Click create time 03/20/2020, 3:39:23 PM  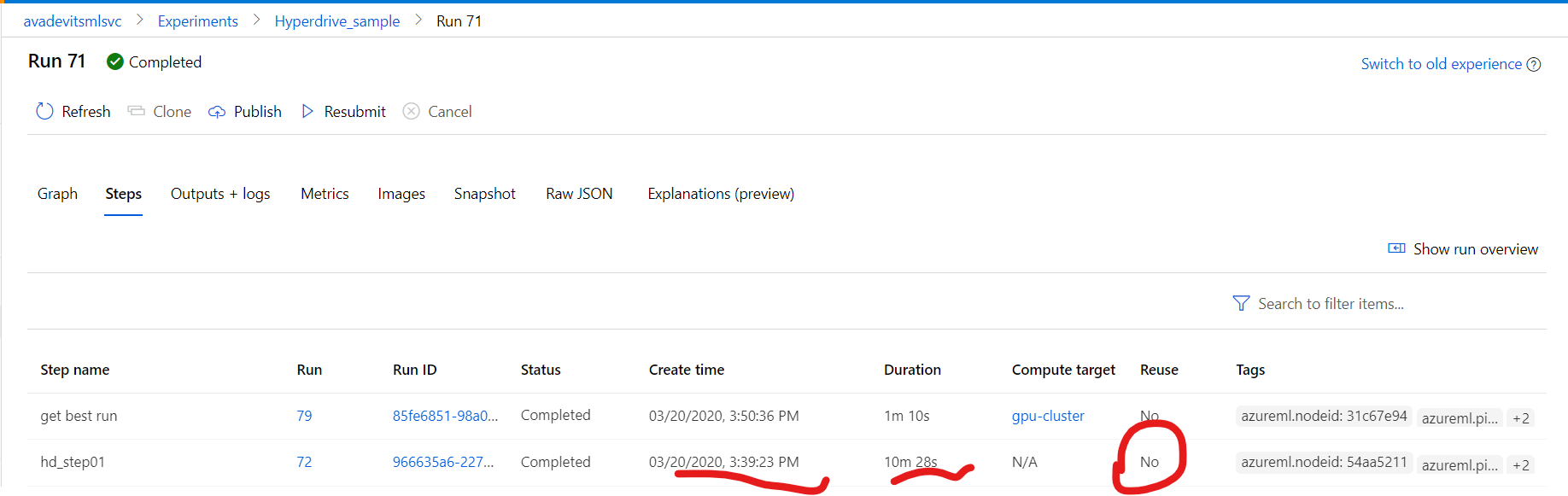tap(723, 462)
